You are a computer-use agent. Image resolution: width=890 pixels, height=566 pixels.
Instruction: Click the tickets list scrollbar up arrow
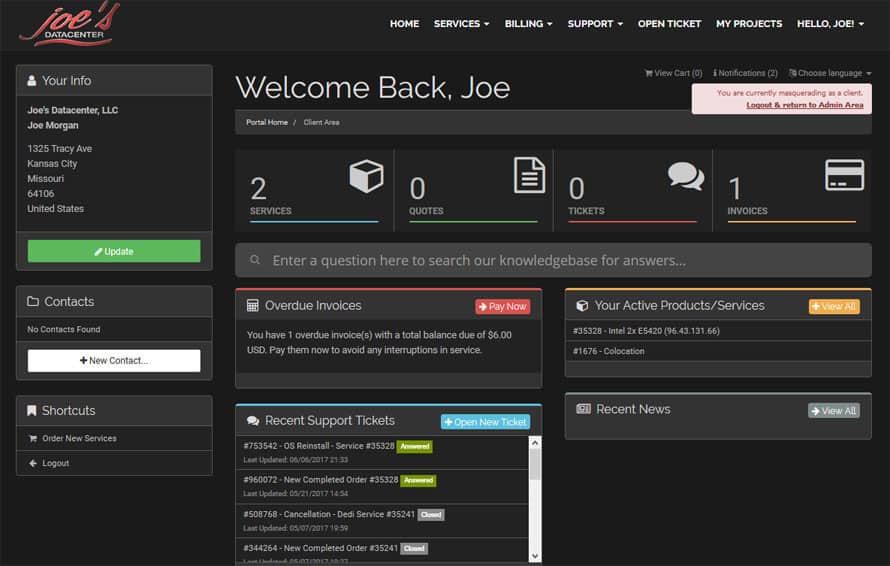[535, 443]
